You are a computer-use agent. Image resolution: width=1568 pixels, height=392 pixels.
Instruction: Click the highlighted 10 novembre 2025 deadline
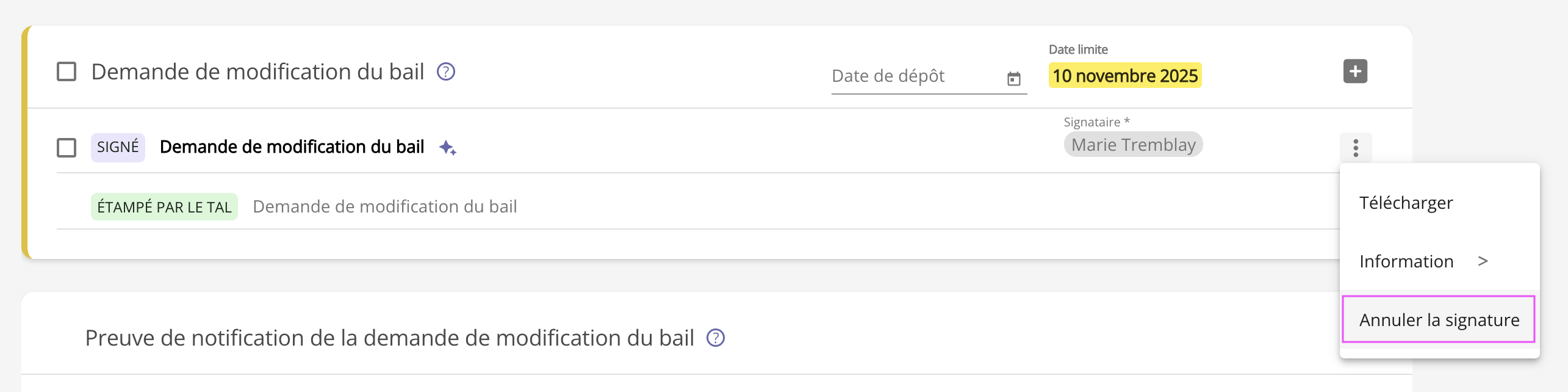[x=1125, y=76]
